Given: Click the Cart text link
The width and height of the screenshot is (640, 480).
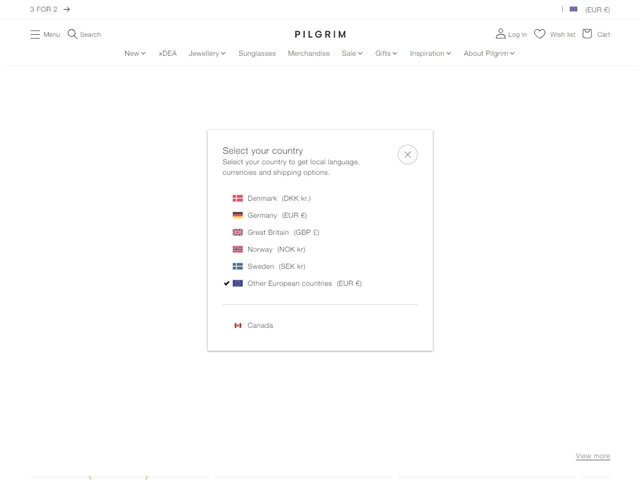Looking at the screenshot, I should (x=604, y=35).
